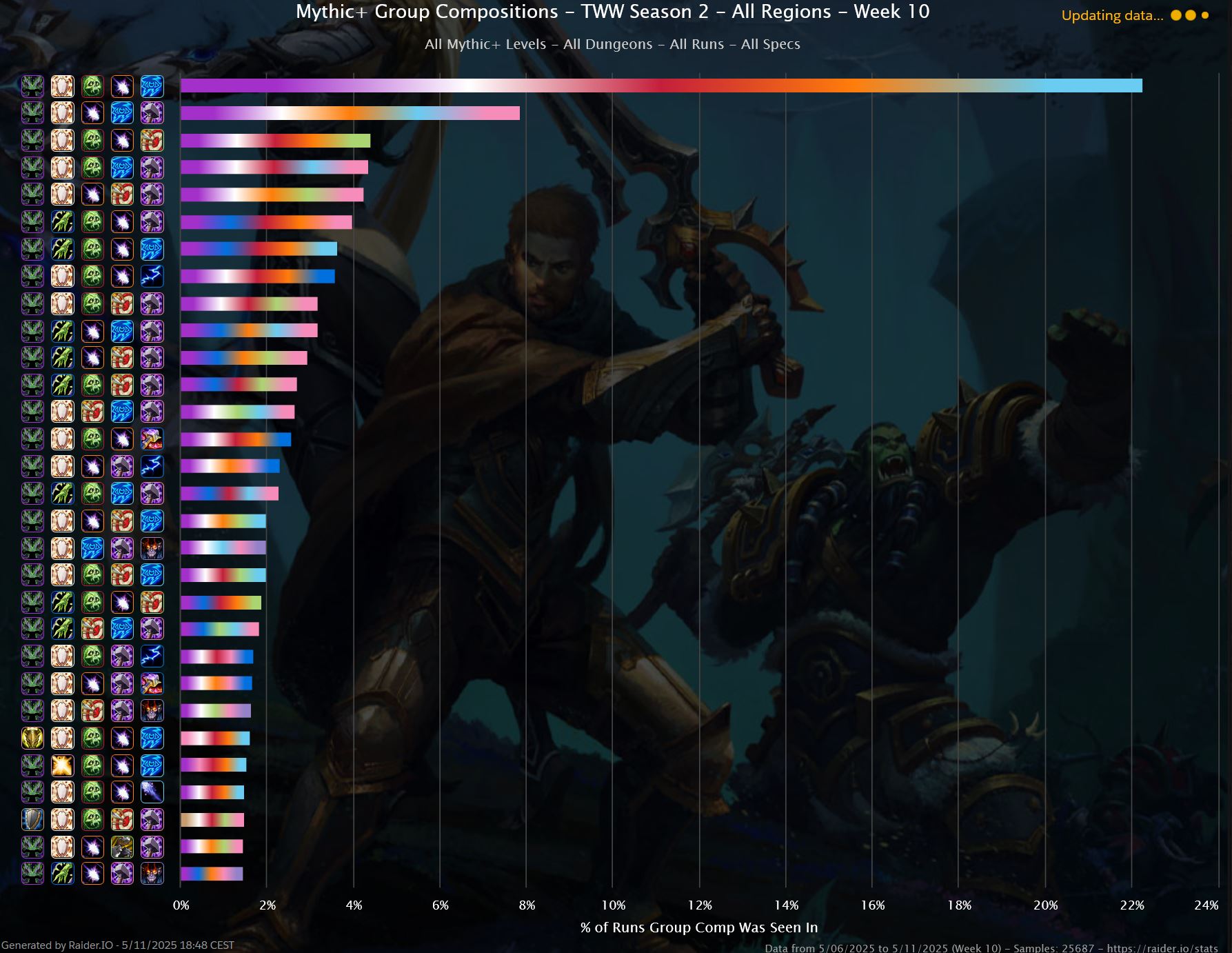Image resolution: width=1232 pixels, height=953 pixels.
Task: Select the purple spark icon beside the 8% bar
Action: click(92, 113)
